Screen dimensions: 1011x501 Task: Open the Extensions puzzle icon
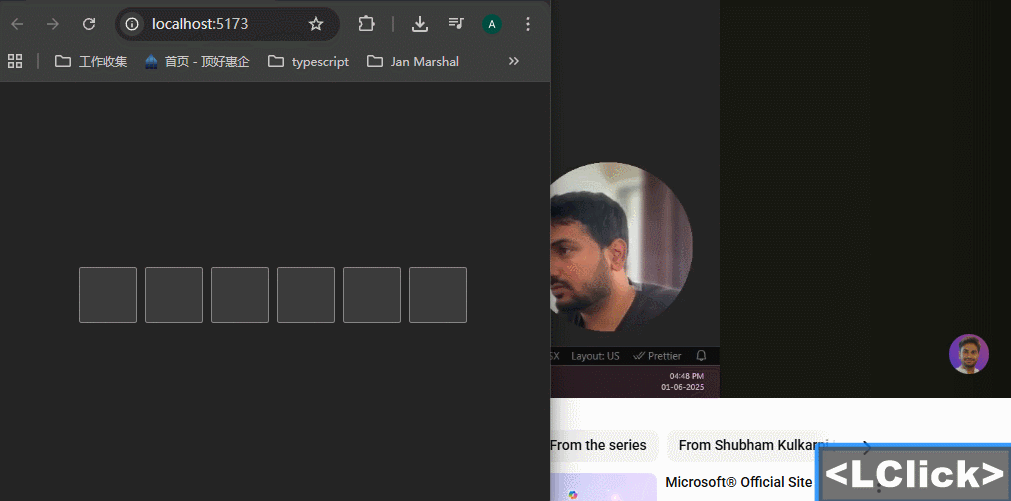(366, 24)
